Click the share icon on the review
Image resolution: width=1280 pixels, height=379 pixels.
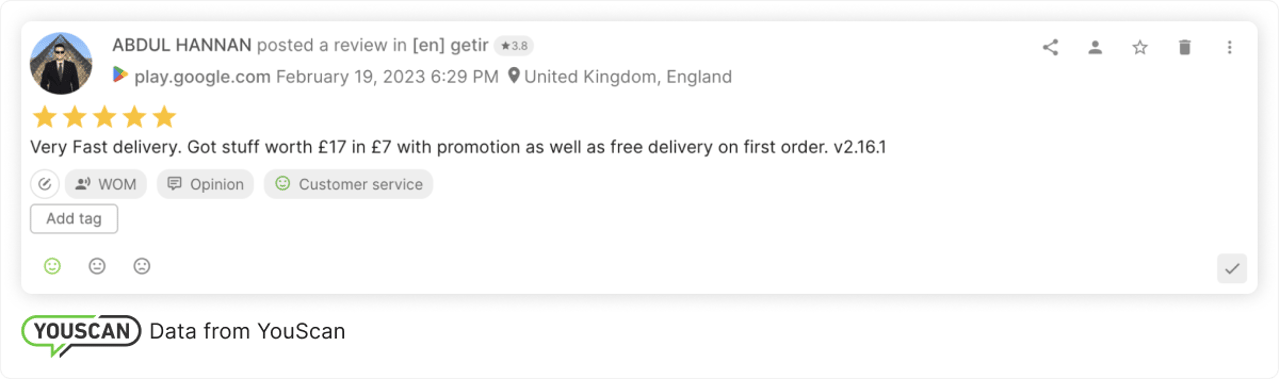point(1050,47)
